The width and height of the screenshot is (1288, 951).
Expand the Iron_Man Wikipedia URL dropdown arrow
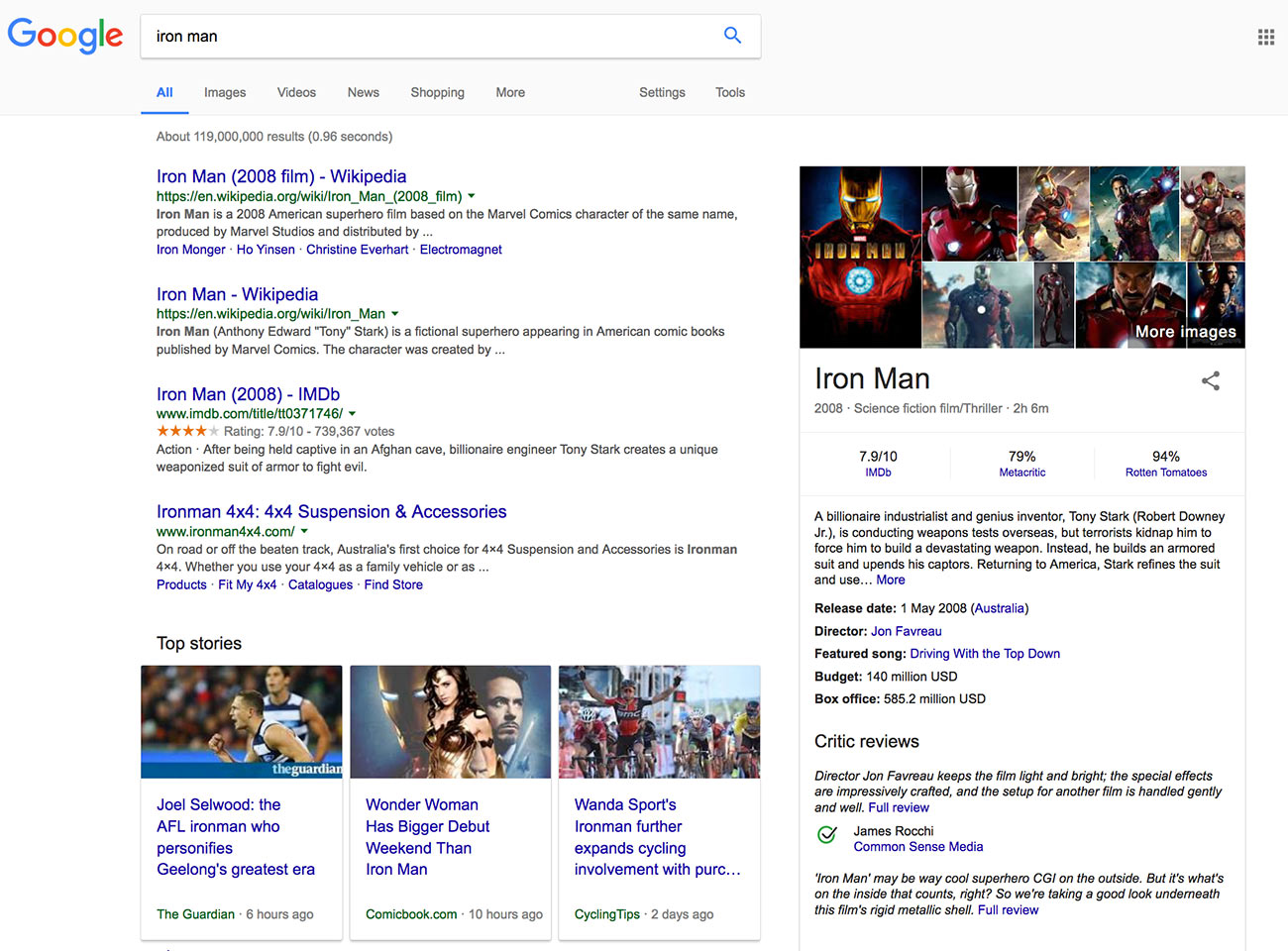pyautogui.click(x=395, y=314)
